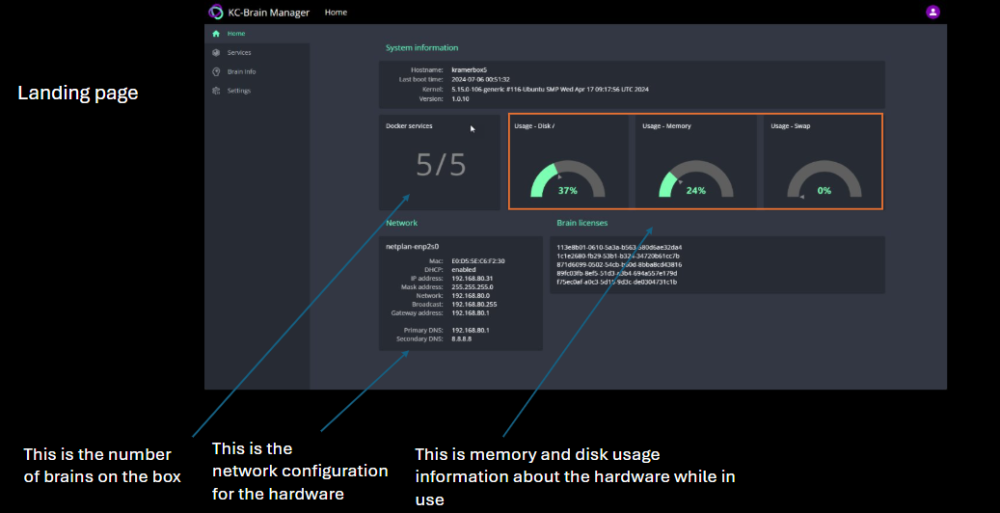Click the DHCP value enabled

(464, 270)
